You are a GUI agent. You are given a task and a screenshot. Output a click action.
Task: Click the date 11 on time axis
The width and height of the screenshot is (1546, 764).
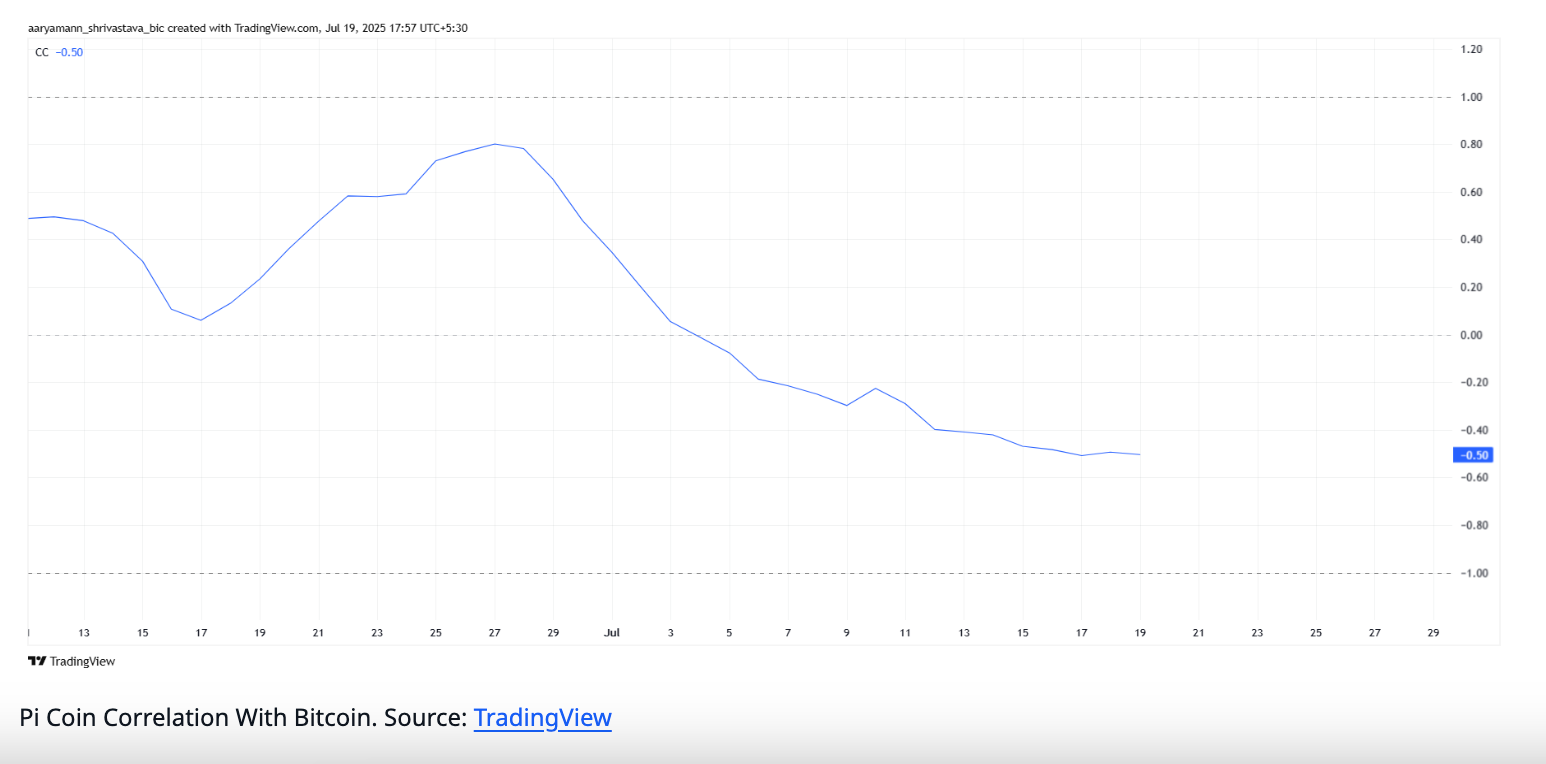(x=905, y=633)
